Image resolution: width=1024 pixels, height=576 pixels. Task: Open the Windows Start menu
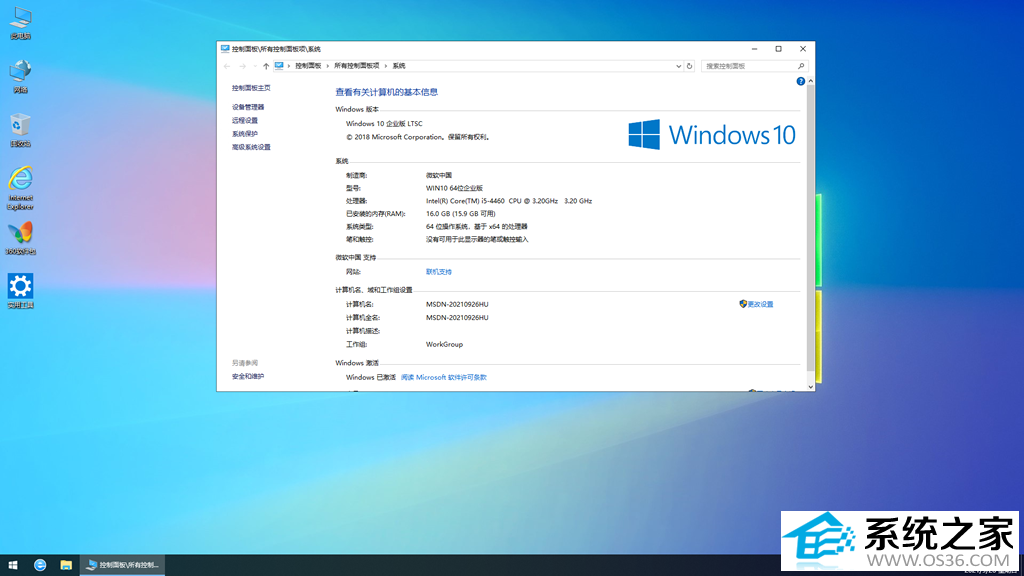point(13,565)
